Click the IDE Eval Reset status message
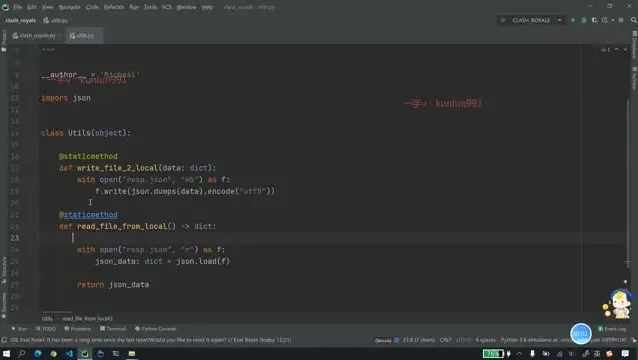638x360 pixels. (x=151, y=340)
